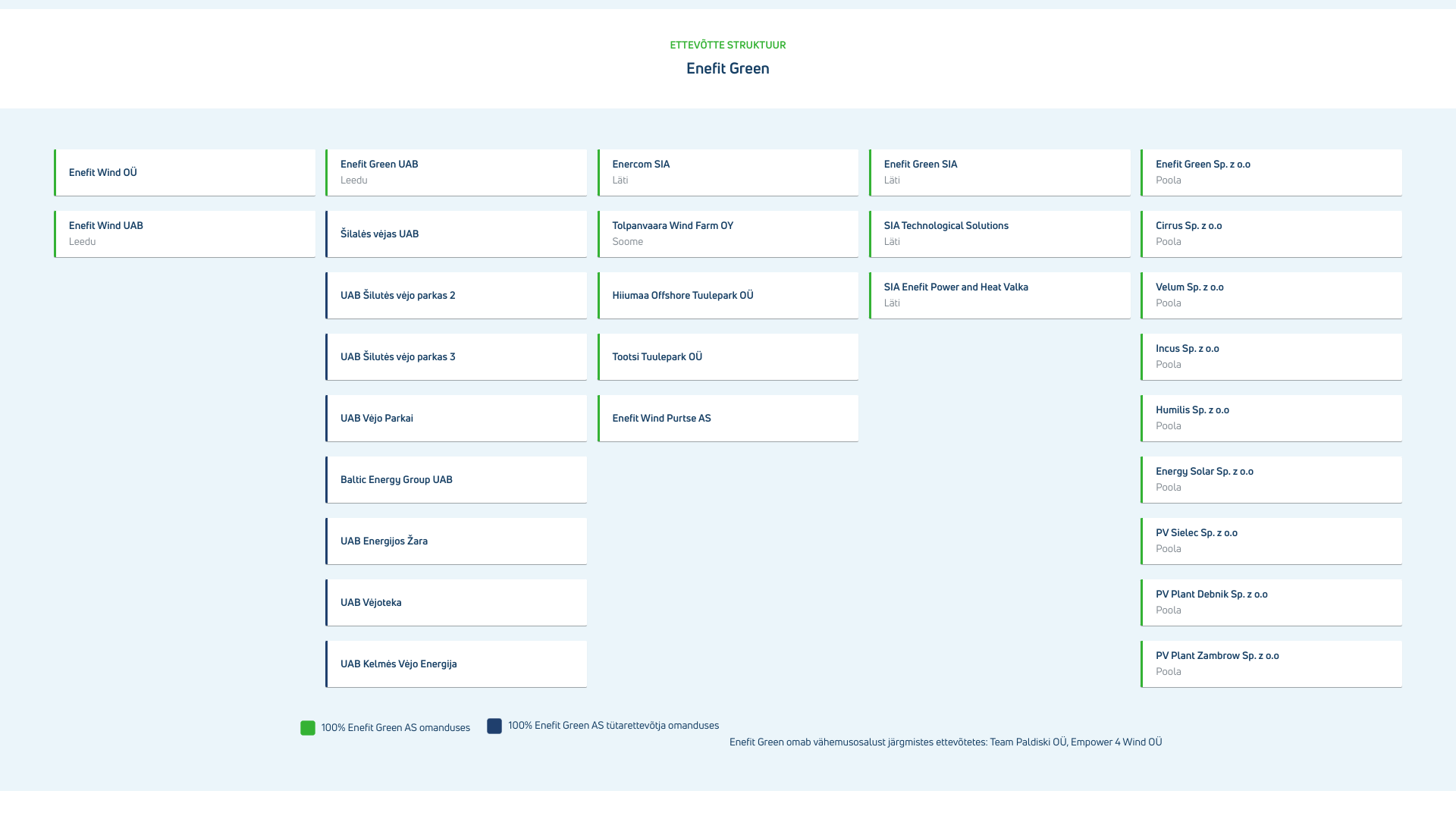
Task: Open Hiiumaa Offshore Tuulepark OÜ card
Action: pyautogui.click(x=728, y=296)
